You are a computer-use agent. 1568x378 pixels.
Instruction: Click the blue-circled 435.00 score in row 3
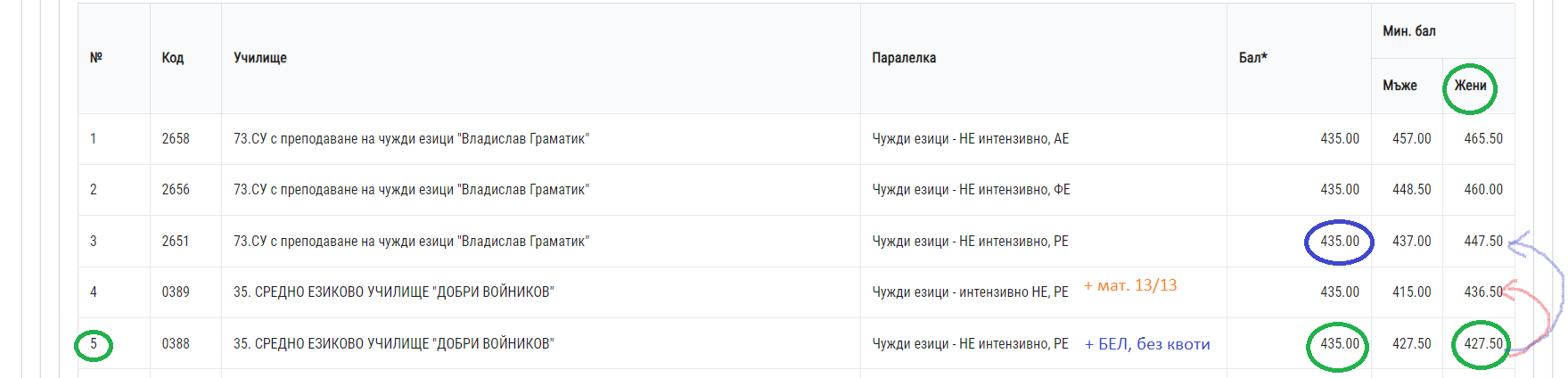(1340, 242)
